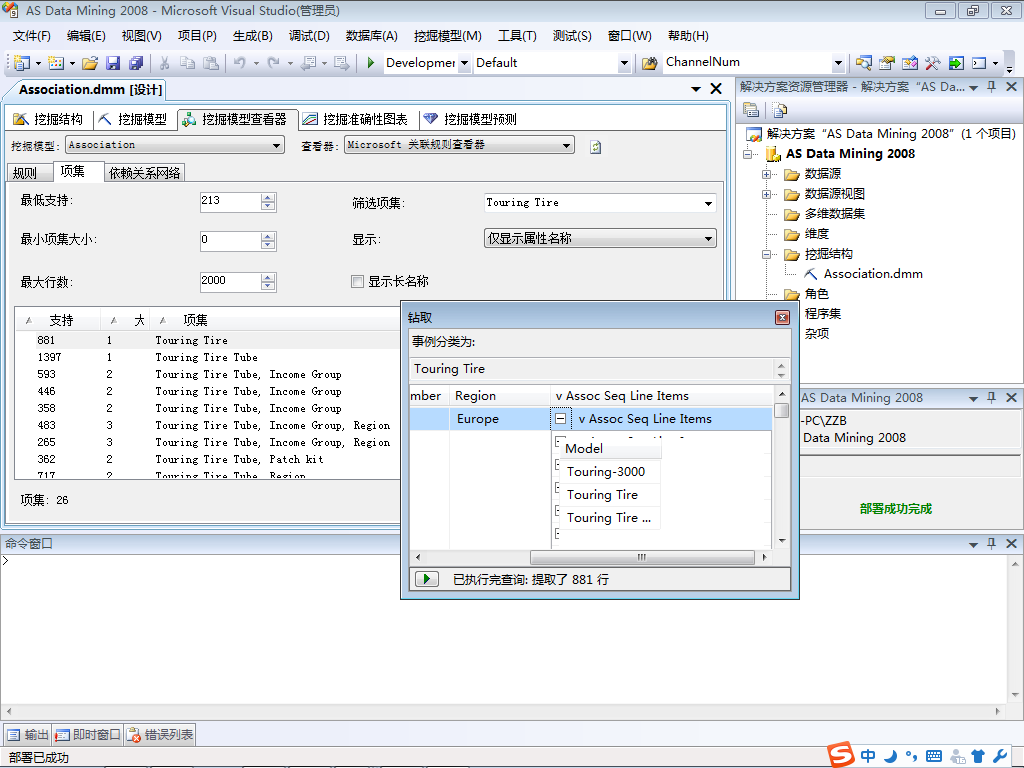Toggle the Sogou moon half-width indicator
The width and height of the screenshot is (1024, 768).
890,756
